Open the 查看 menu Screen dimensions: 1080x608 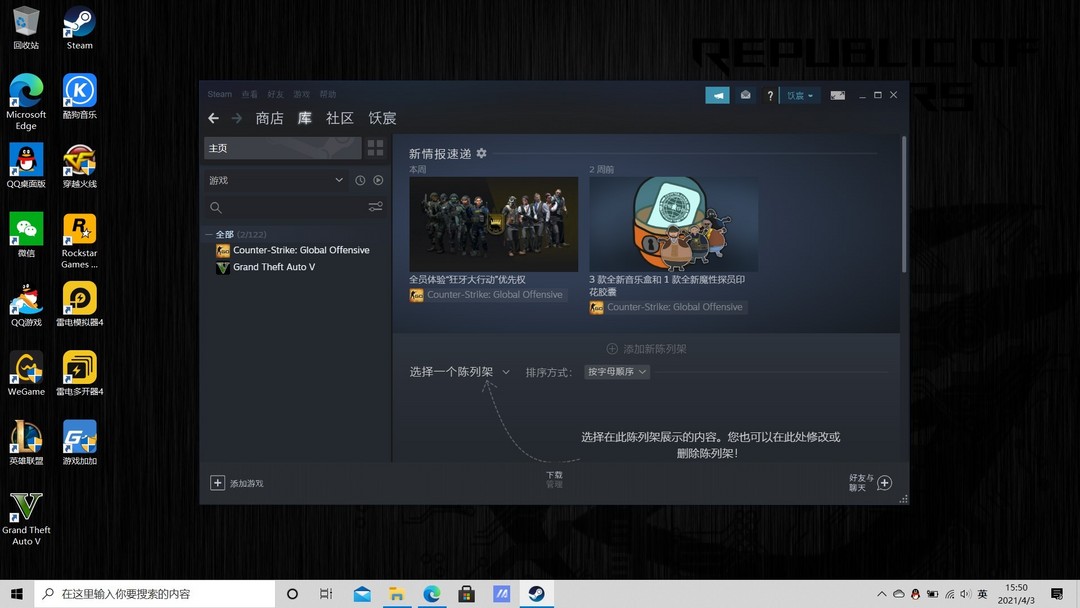tap(249, 94)
